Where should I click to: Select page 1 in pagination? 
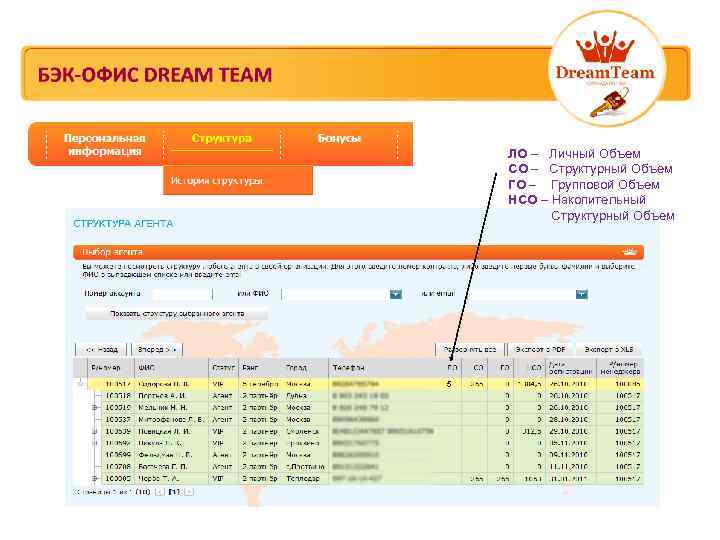(174, 492)
